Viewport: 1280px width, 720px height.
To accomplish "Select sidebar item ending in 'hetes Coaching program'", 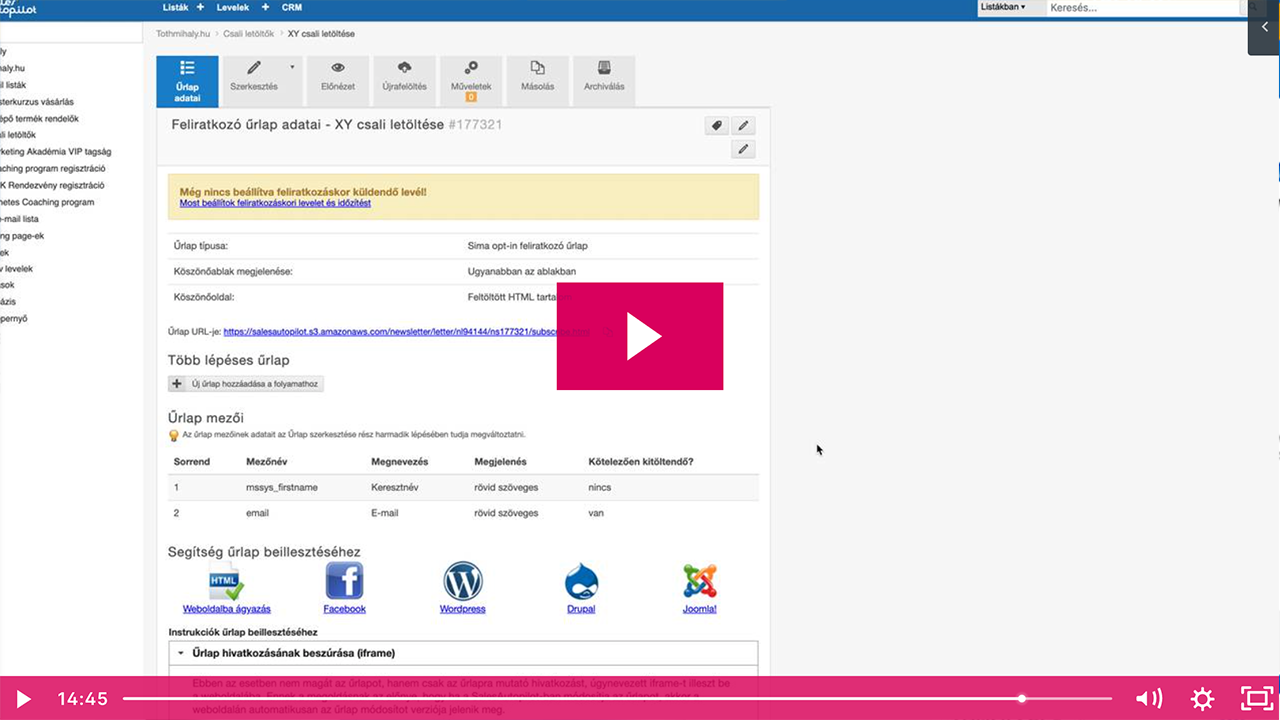I will 47,202.
